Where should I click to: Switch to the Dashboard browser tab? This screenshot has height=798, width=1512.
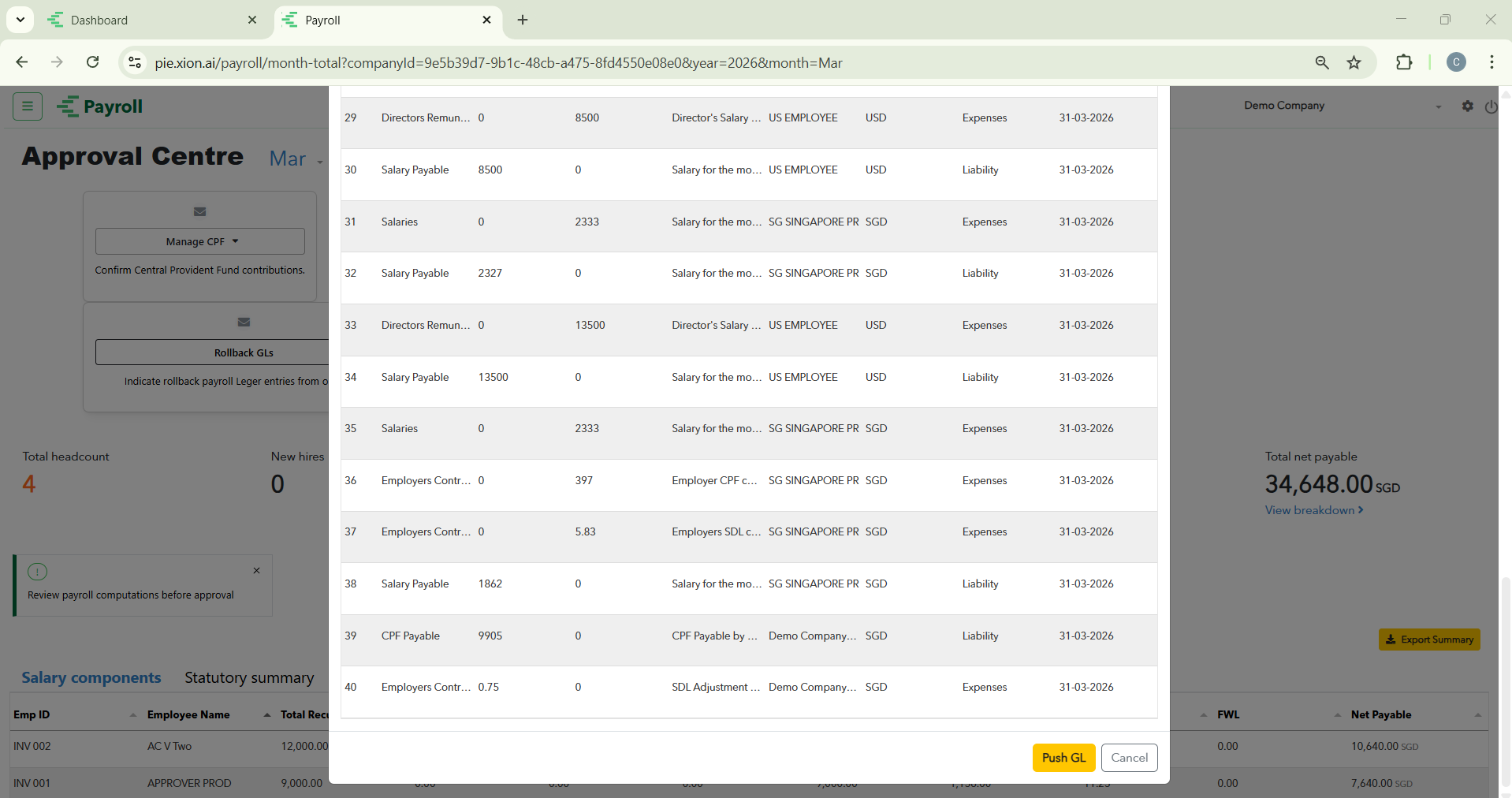click(150, 21)
